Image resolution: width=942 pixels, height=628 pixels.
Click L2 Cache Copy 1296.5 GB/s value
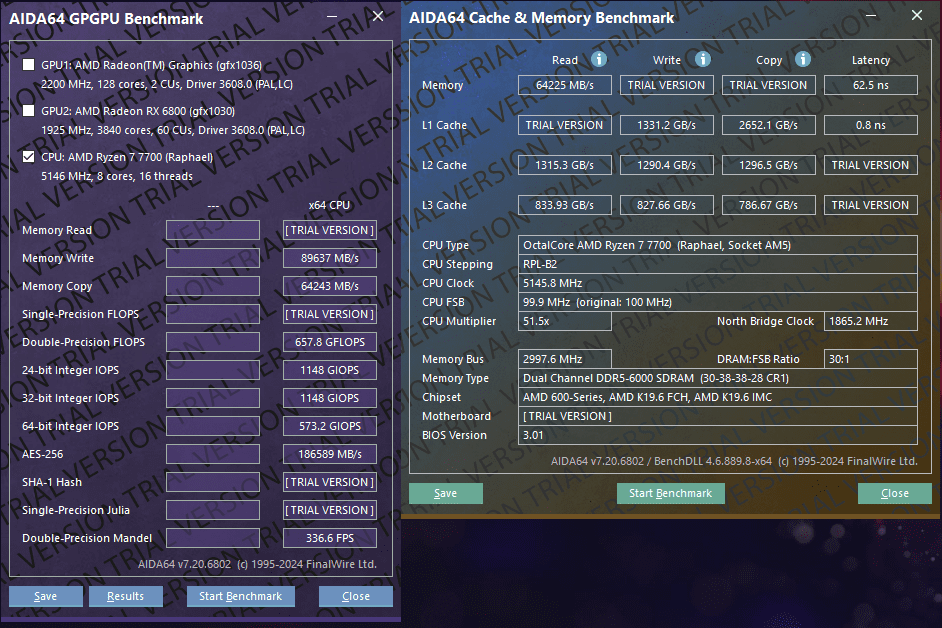point(768,165)
